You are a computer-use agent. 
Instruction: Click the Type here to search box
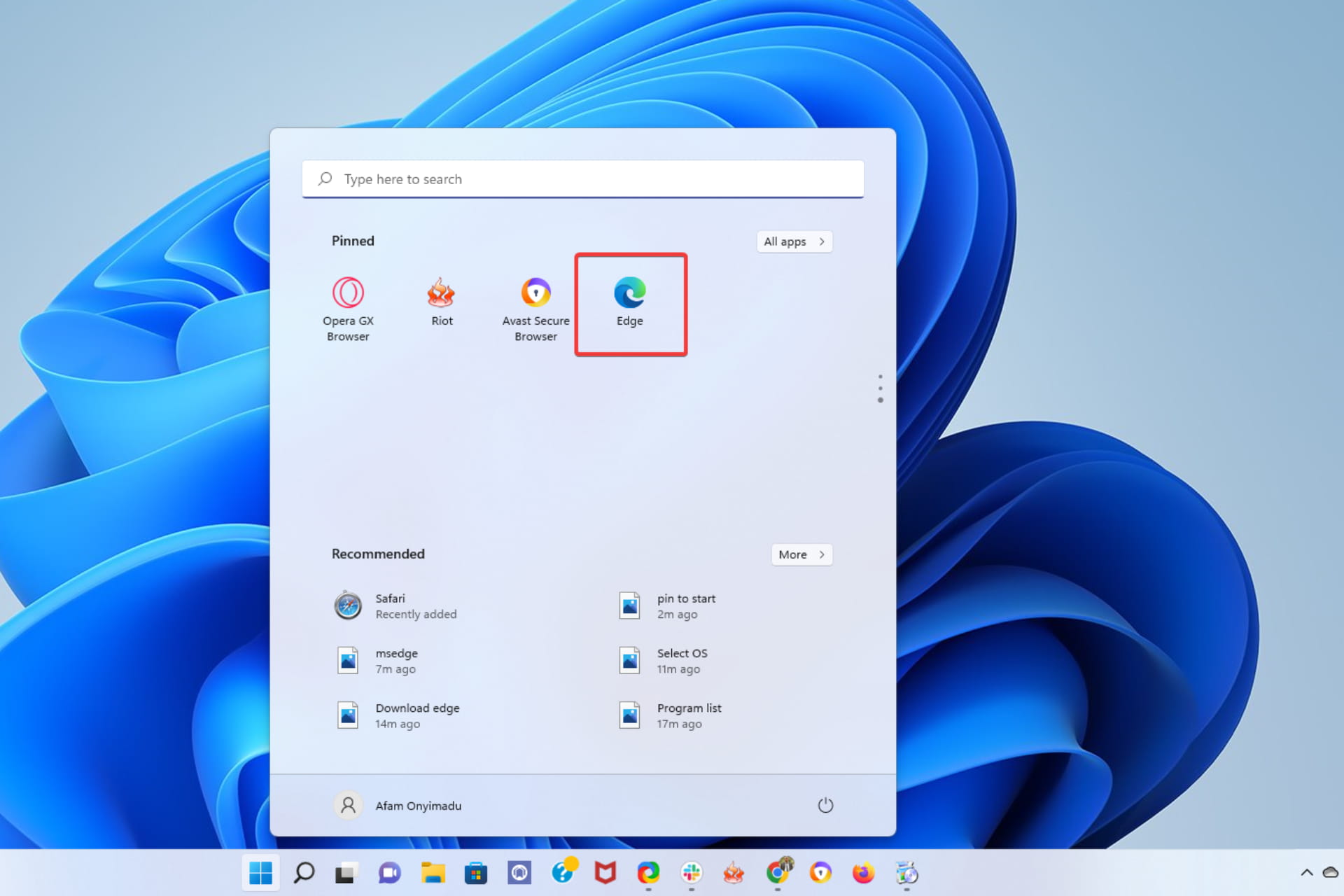pos(582,179)
